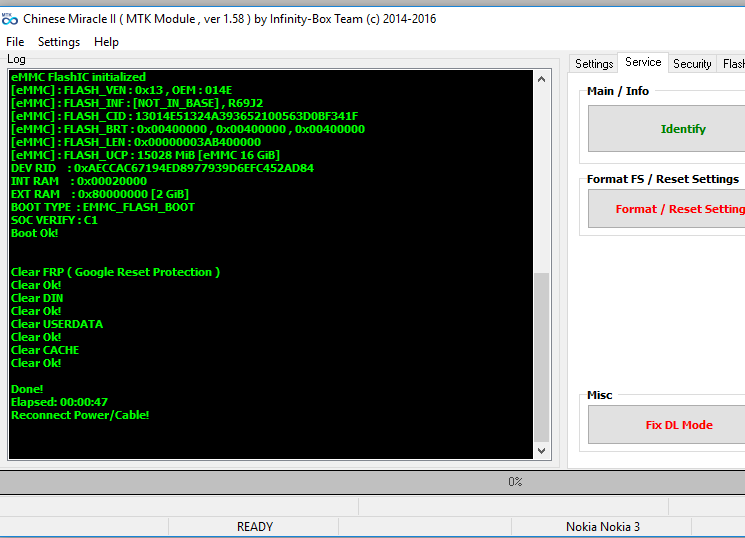Screen dimensions: 745x538
Task: Click the 'Boot Ok!' log line
Action: pos(34,233)
